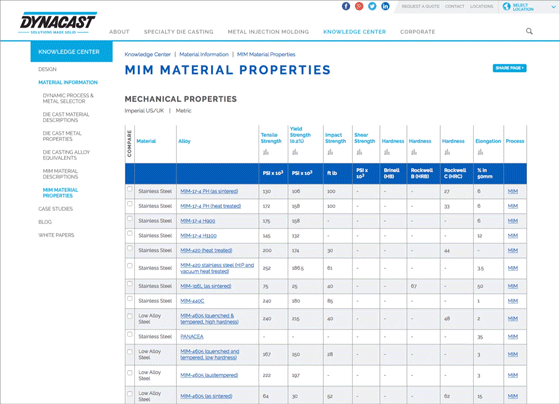Open the Knowledge Center menu
Viewport: 560px width, 404px height.
coord(354,32)
